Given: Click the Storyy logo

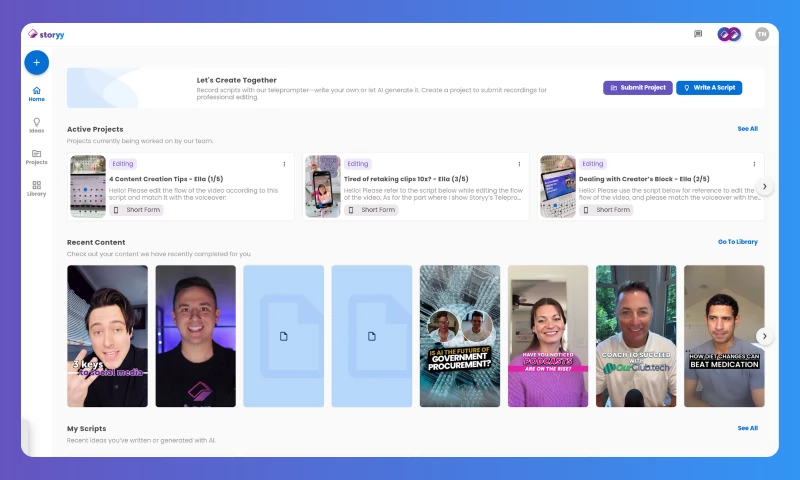Looking at the screenshot, I should 47,34.
